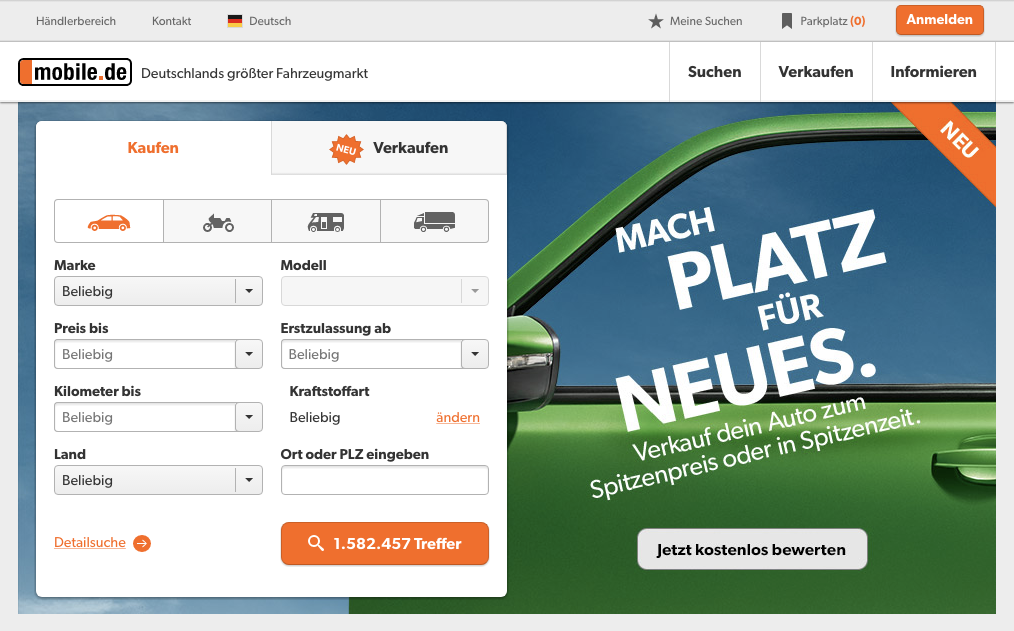Select the motorcycle vehicle type icon
This screenshot has width=1014, height=631.
pos(218,222)
